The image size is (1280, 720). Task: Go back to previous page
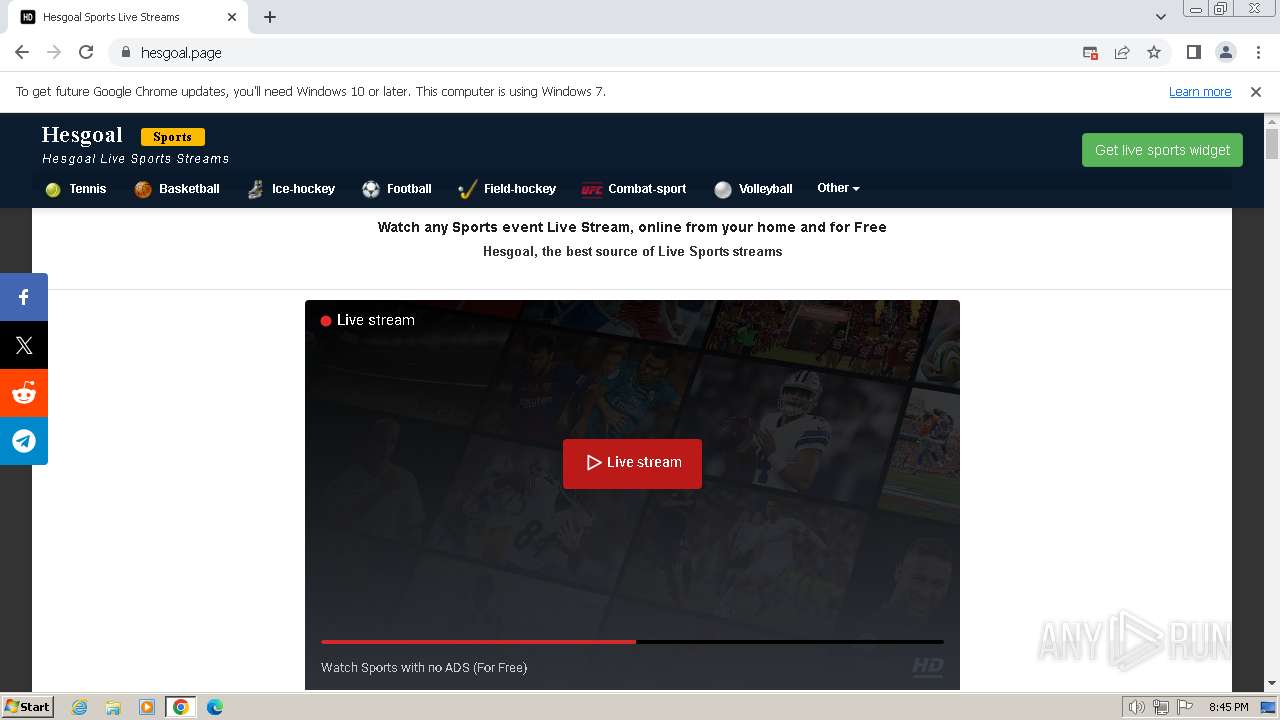coord(22,53)
